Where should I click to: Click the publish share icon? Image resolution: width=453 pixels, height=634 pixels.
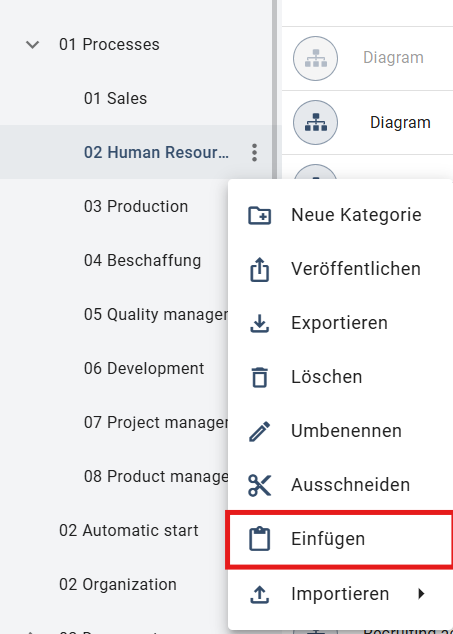pos(259,269)
